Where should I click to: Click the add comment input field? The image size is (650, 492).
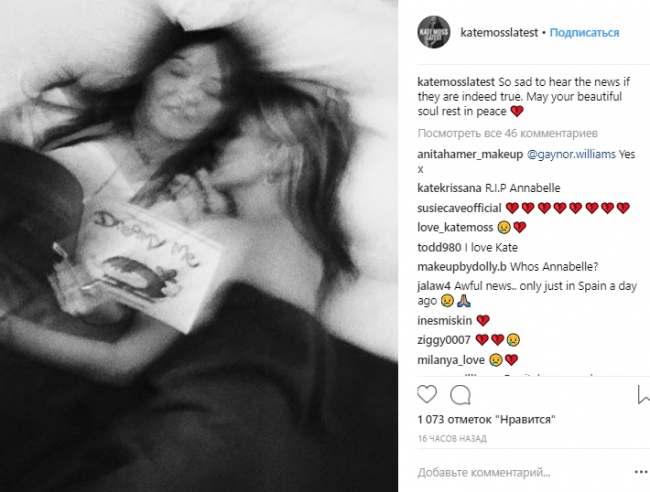pos(522,472)
